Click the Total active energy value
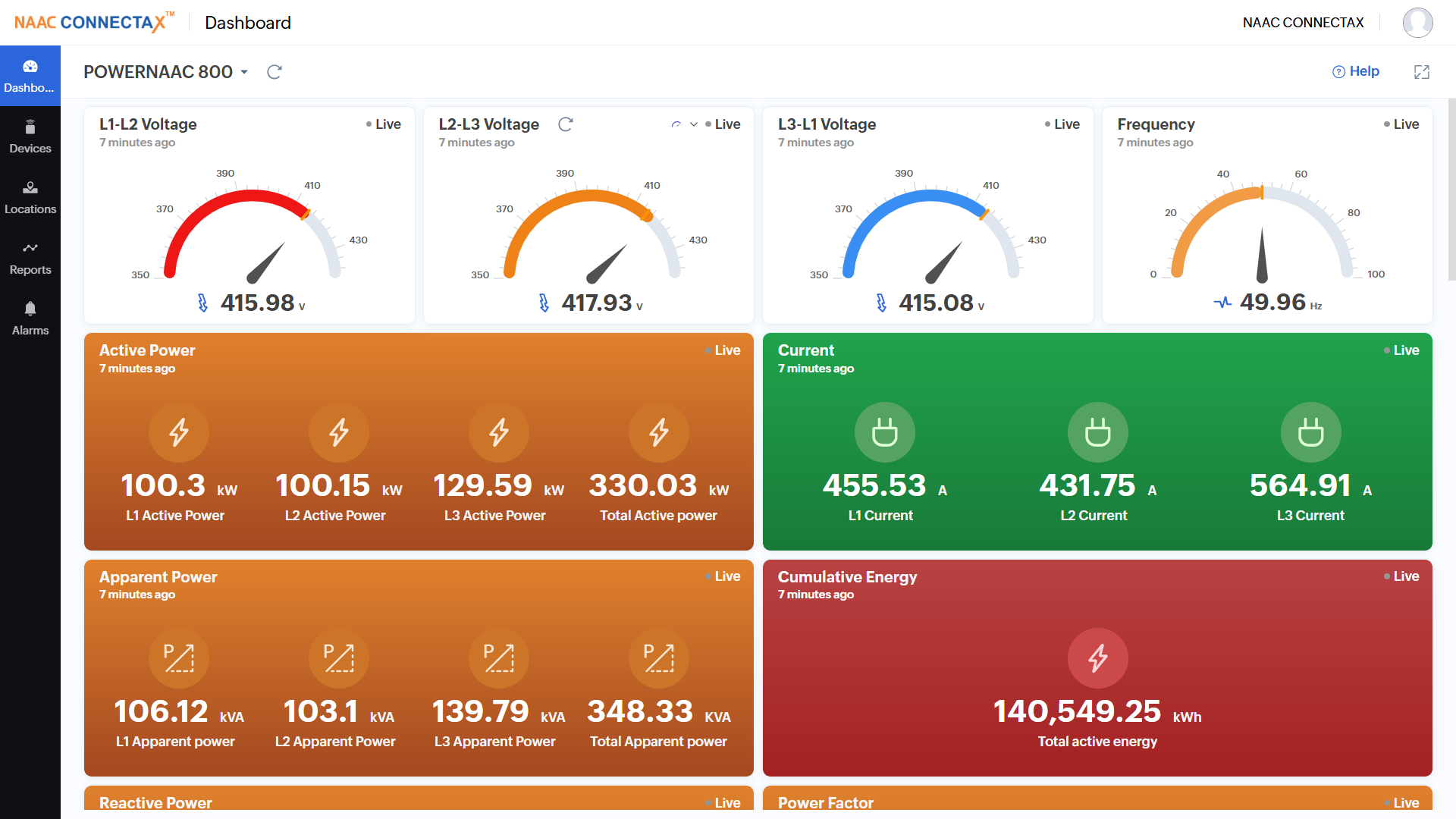Image resolution: width=1456 pixels, height=819 pixels. 1077,711
